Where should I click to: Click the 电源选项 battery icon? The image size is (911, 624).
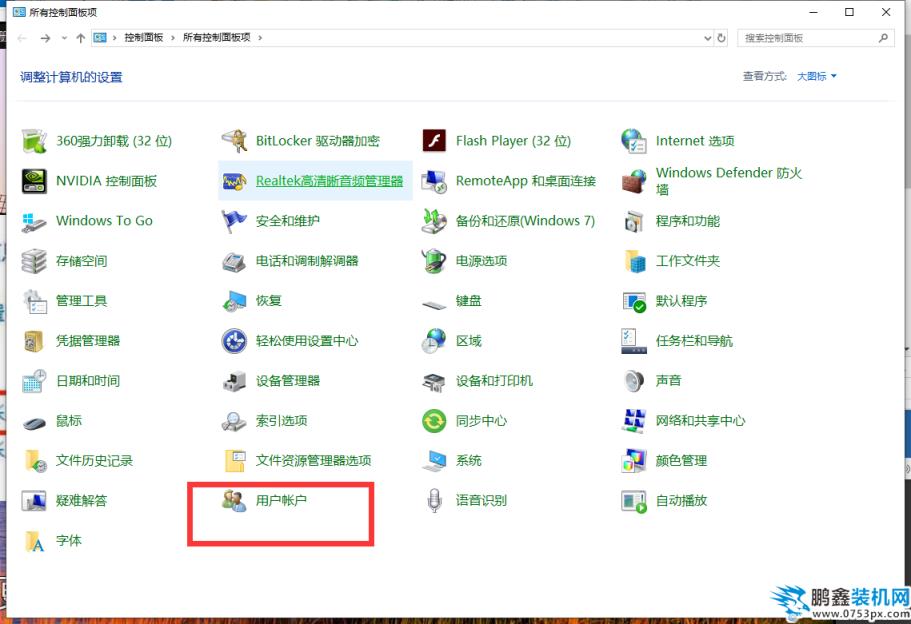pos(434,261)
